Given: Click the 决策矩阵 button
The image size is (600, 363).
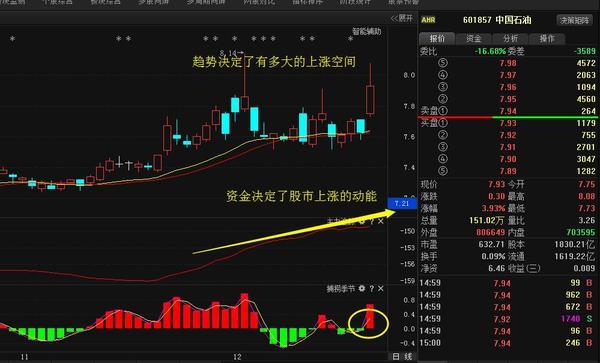Looking at the screenshot, I should [x=574, y=20].
